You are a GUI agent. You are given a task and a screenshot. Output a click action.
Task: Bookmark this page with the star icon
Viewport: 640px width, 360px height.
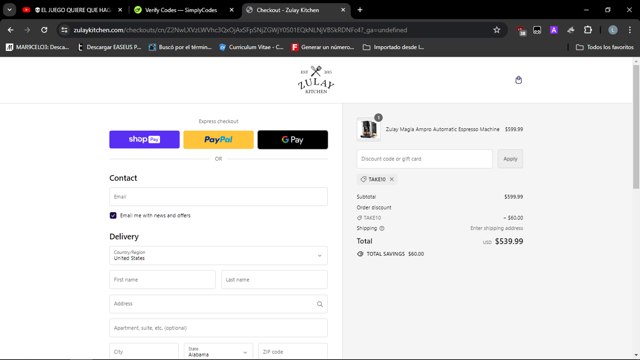tap(496, 30)
